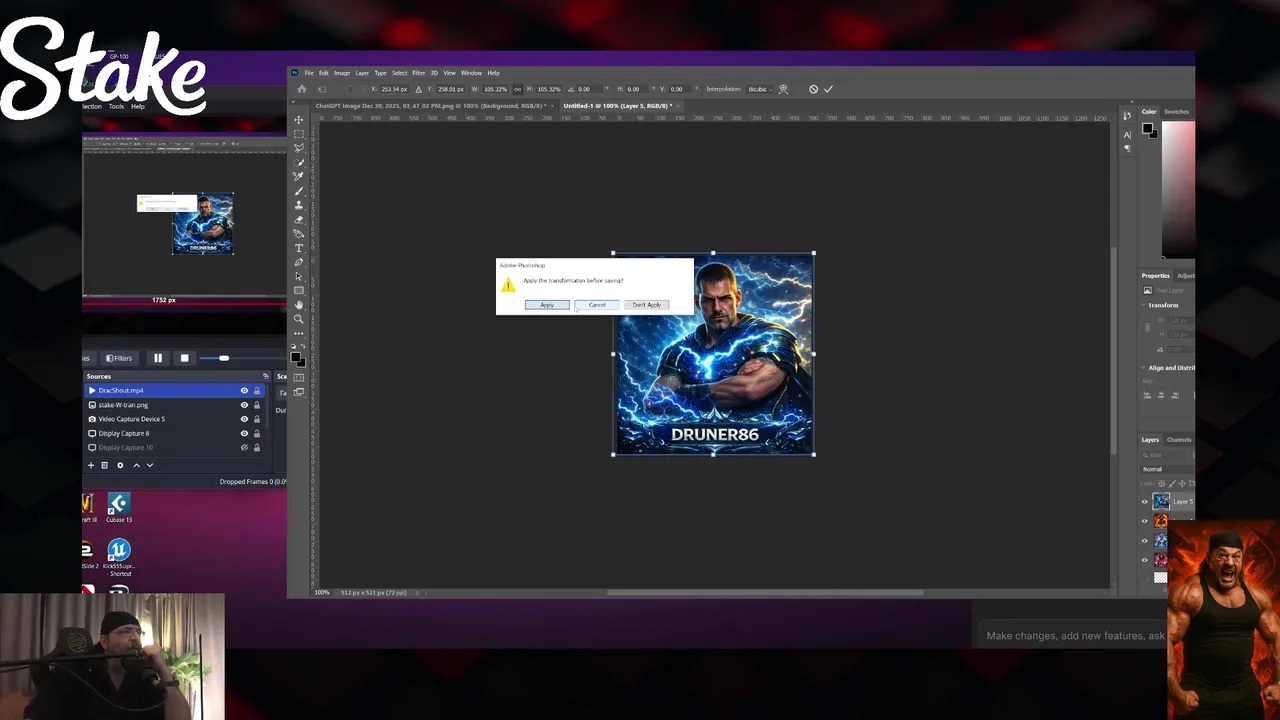This screenshot has height=720, width=1280.
Task: Switch to the Channels panel tab
Action: (1179, 440)
